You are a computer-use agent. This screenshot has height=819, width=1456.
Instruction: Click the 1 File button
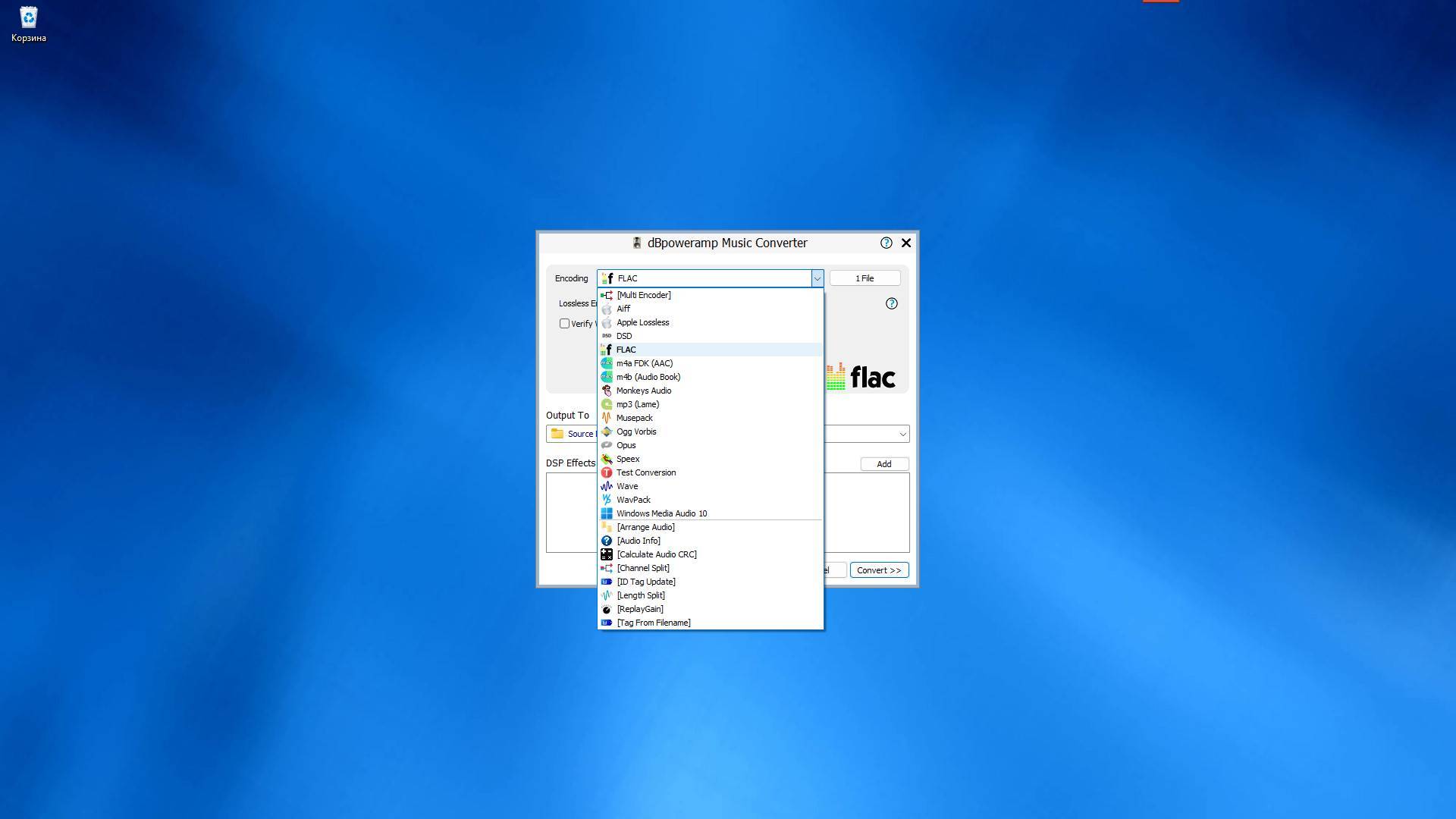click(x=864, y=278)
